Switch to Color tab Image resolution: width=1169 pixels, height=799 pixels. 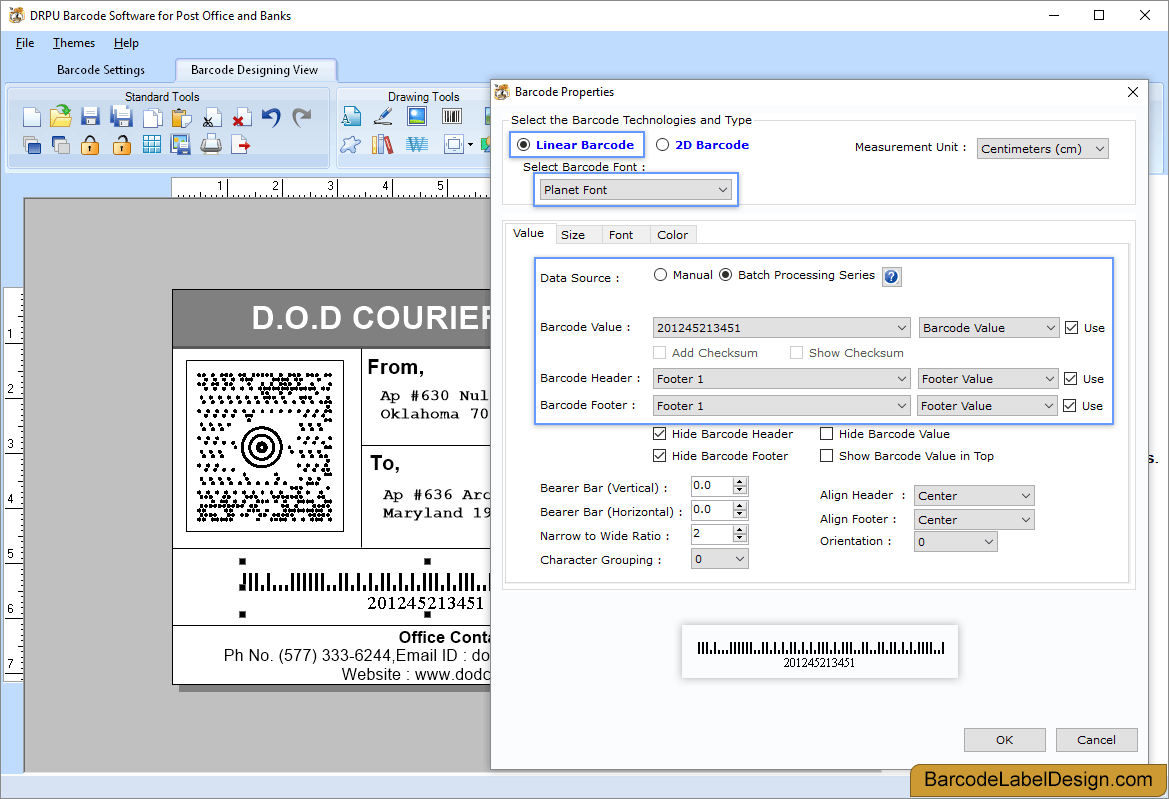point(672,235)
